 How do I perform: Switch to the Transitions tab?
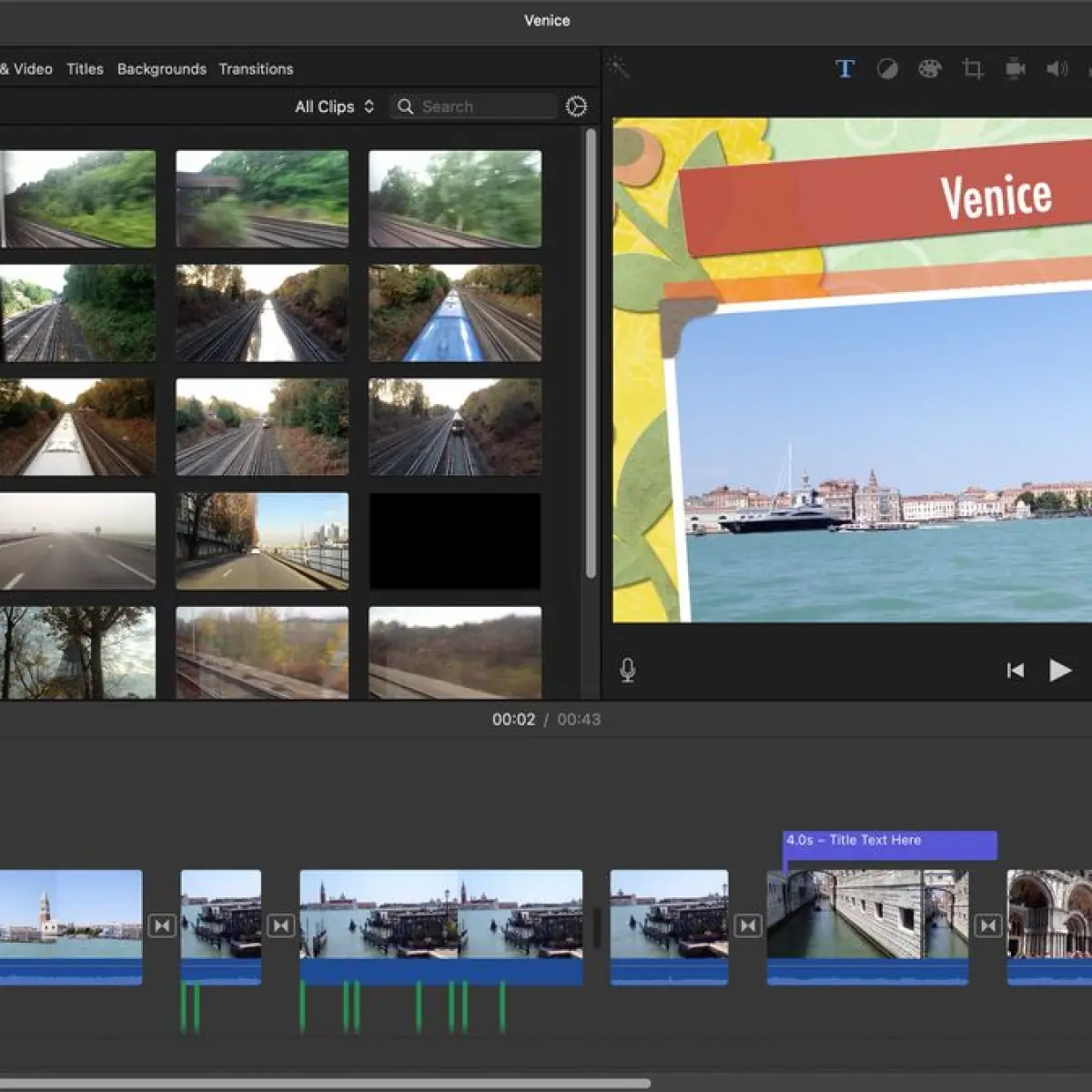coord(256,69)
